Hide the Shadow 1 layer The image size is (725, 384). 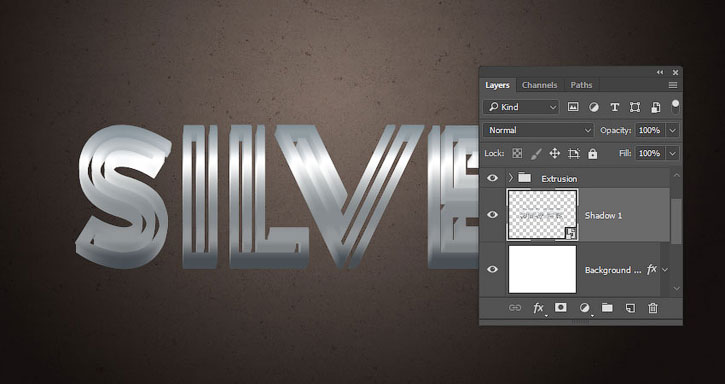[x=492, y=215]
